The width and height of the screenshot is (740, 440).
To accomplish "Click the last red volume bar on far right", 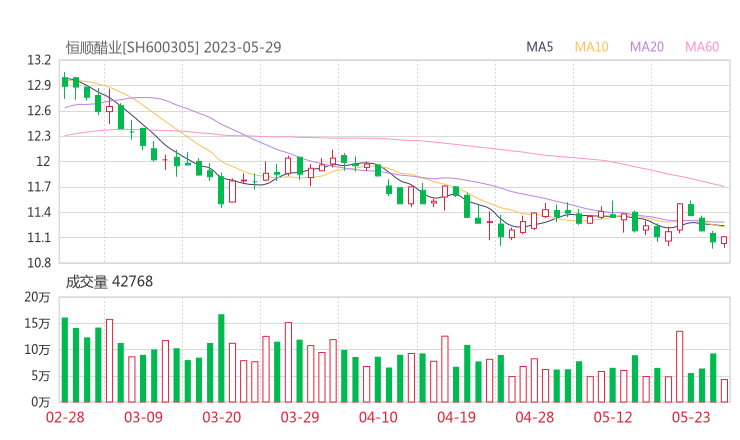I will [724, 391].
